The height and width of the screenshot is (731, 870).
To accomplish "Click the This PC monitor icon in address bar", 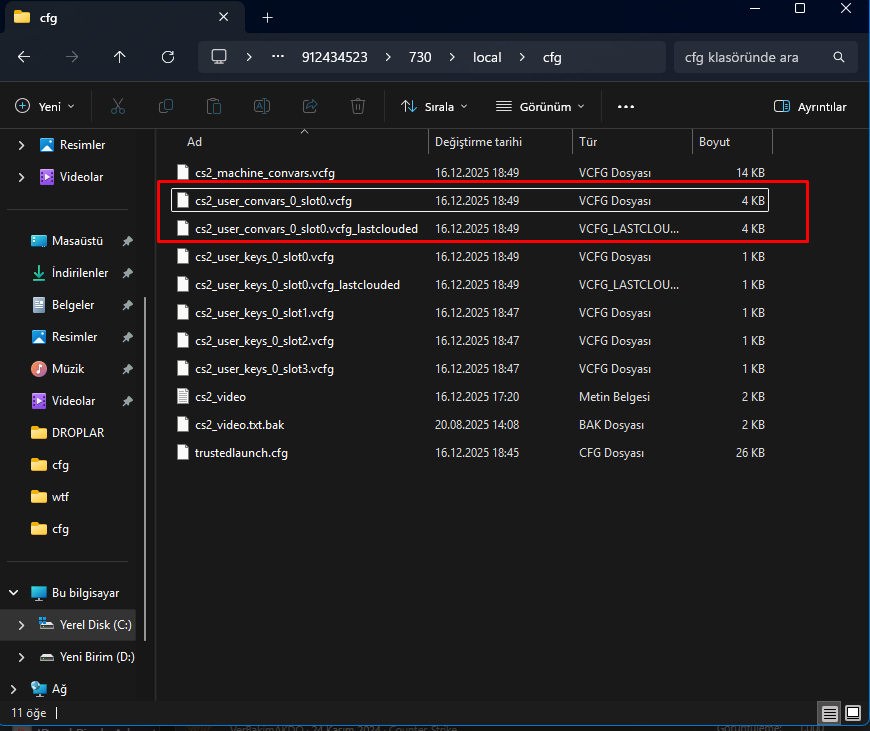I will pyautogui.click(x=219, y=57).
